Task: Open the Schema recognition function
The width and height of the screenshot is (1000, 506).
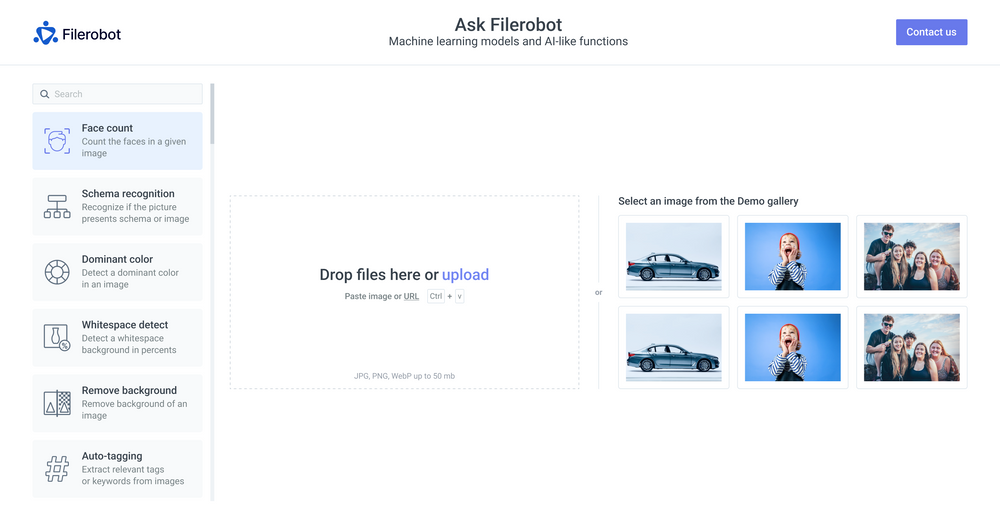Action: (x=128, y=194)
